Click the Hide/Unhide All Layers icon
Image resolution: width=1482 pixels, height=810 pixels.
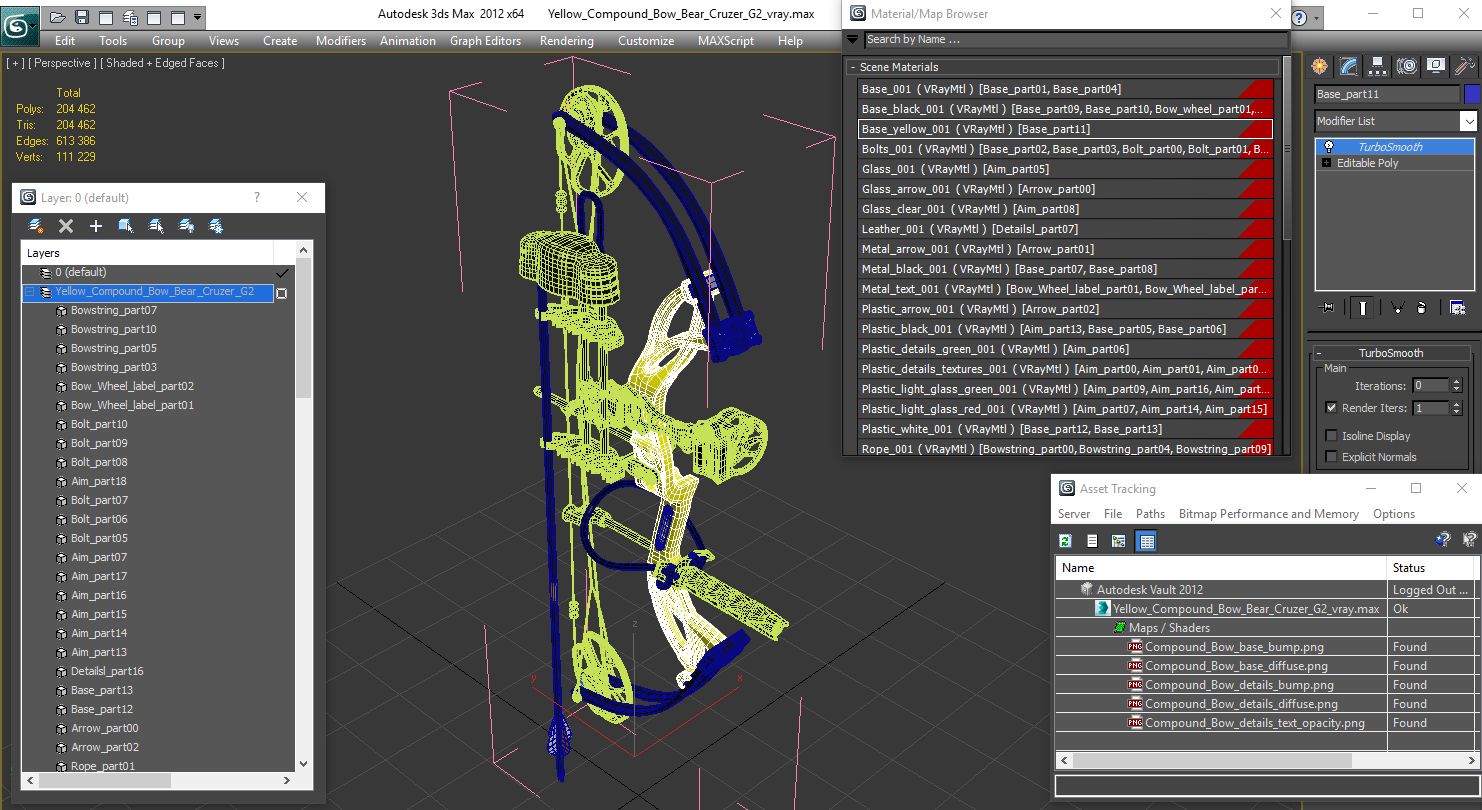(x=186, y=226)
